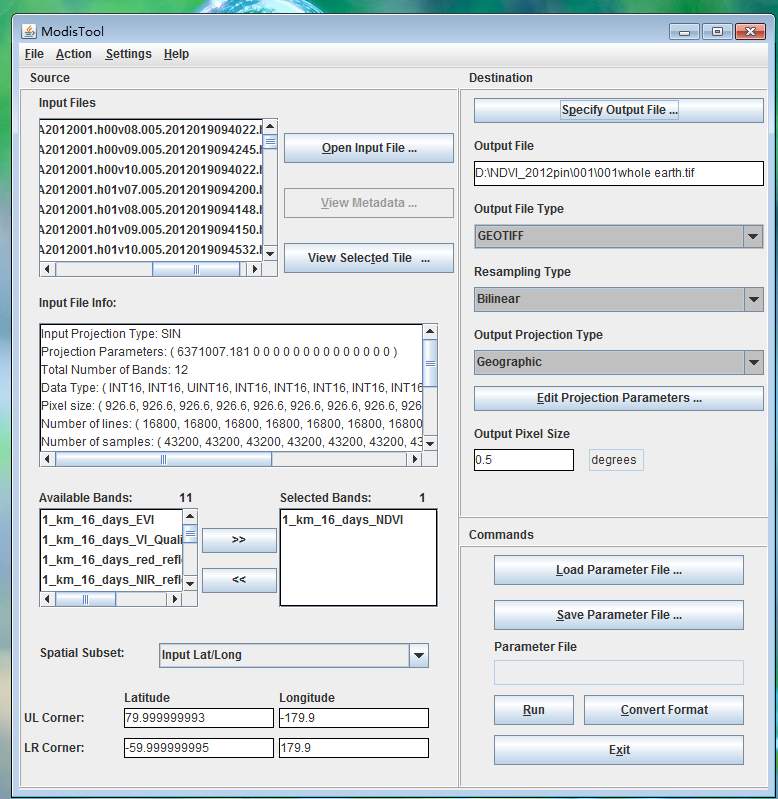Image resolution: width=778 pixels, height=799 pixels.
Task: Minimize the ModisTool window
Action: (x=684, y=32)
